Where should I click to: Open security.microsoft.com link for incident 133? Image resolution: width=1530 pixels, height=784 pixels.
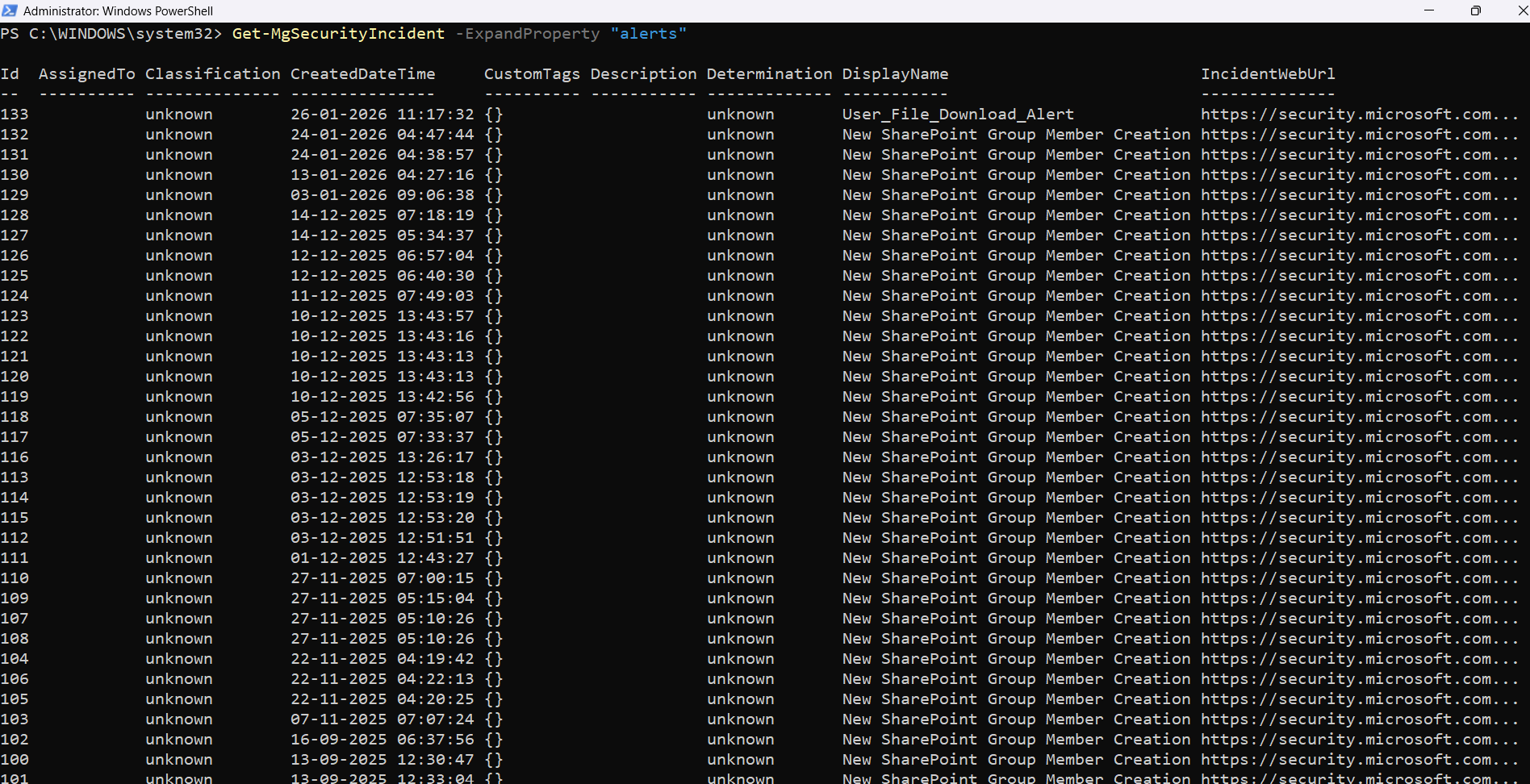(1359, 115)
